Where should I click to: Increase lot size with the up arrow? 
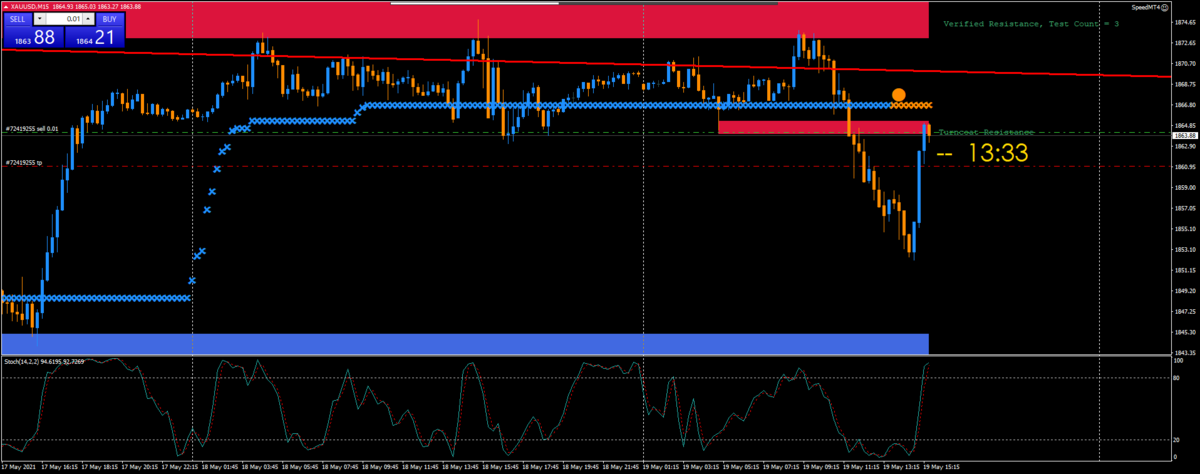pyautogui.click(x=87, y=19)
